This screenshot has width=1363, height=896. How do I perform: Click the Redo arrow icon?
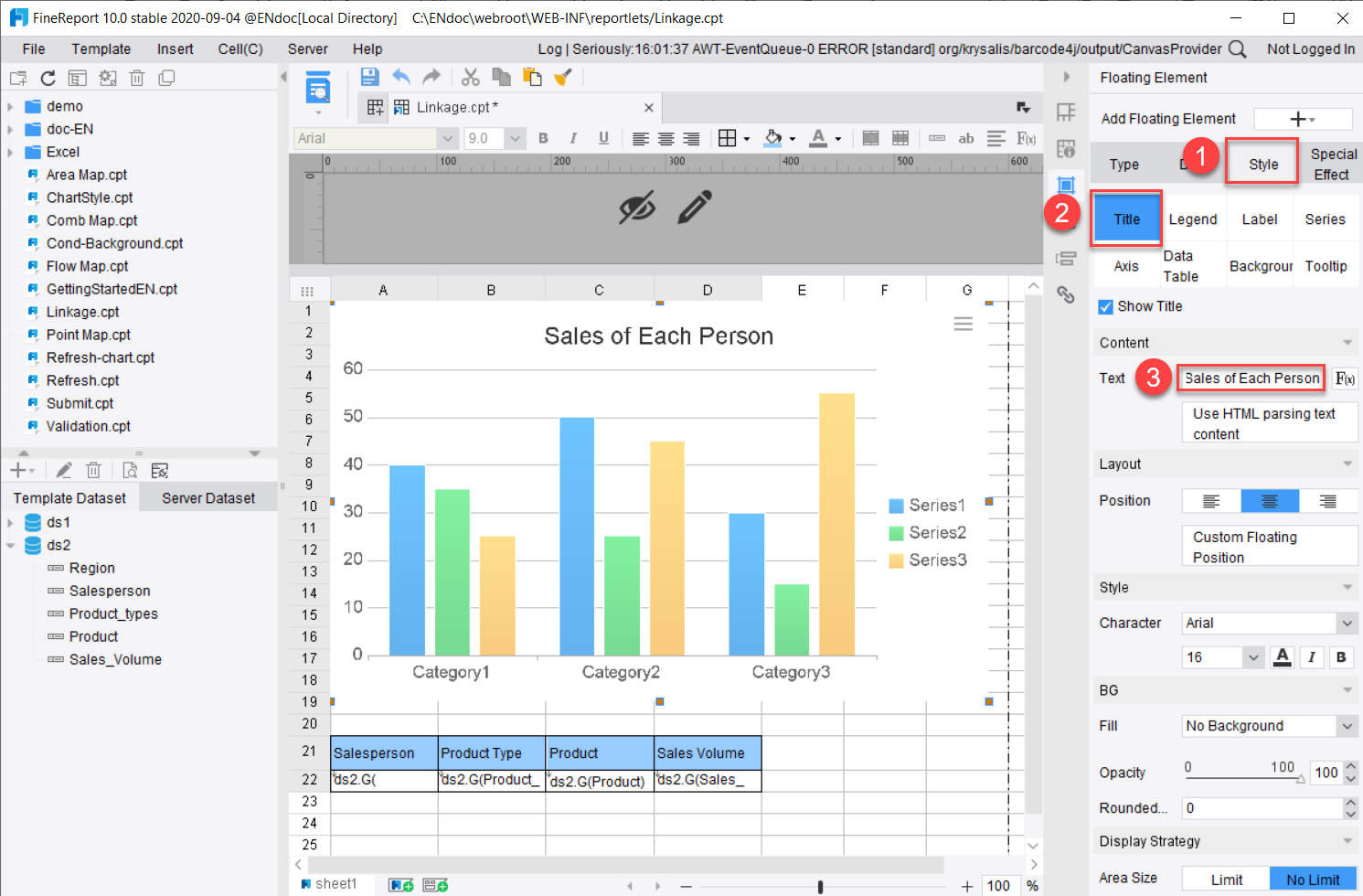point(431,77)
